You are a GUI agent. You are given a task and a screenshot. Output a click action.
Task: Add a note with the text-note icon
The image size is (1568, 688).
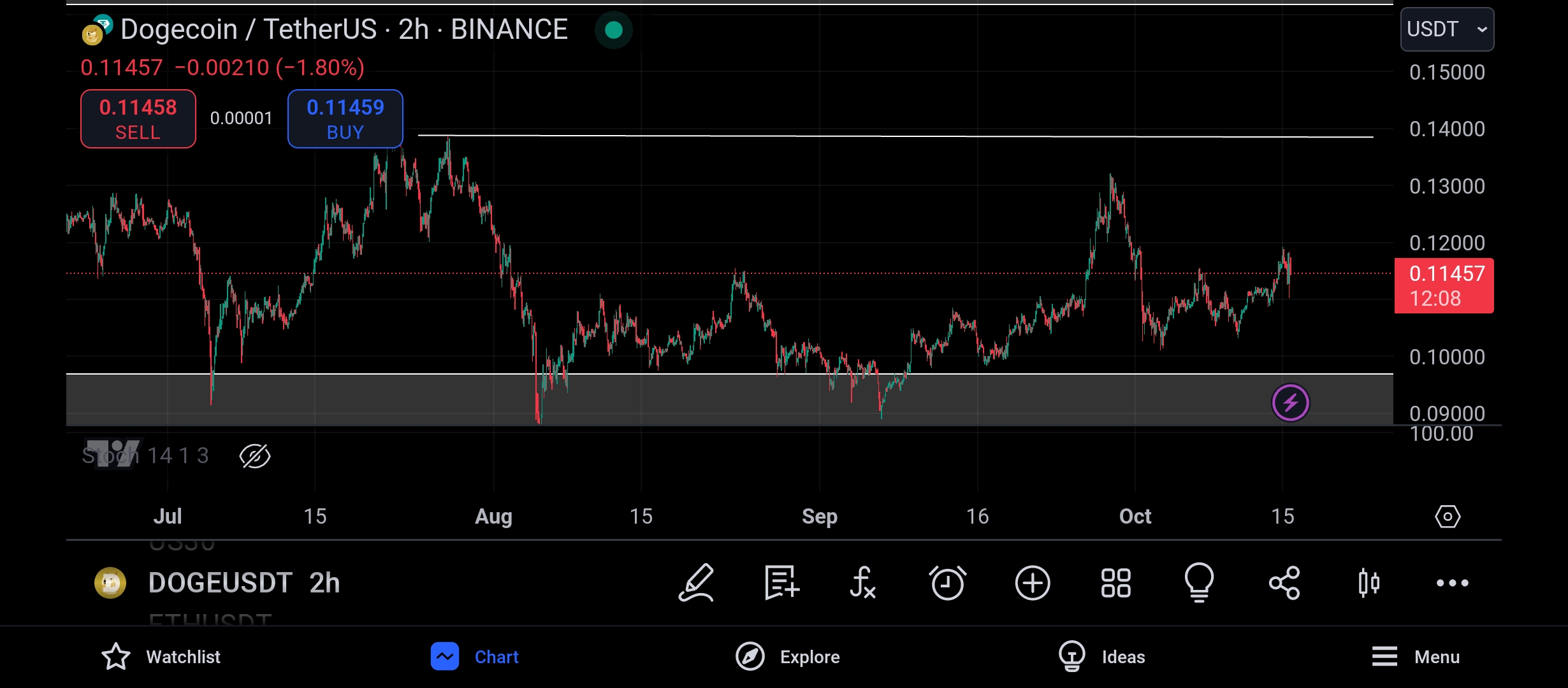[x=781, y=582]
